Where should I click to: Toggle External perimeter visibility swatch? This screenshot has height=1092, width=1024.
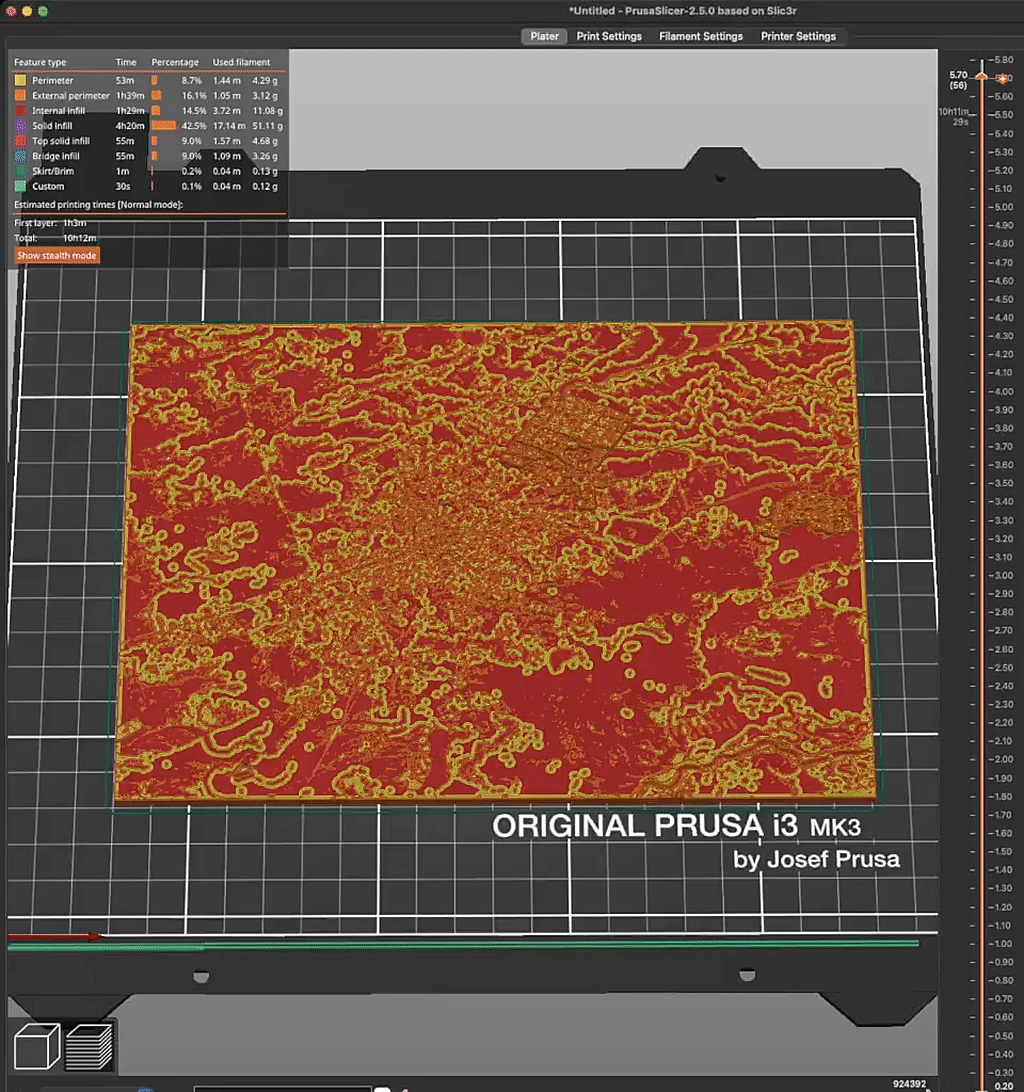20,95
